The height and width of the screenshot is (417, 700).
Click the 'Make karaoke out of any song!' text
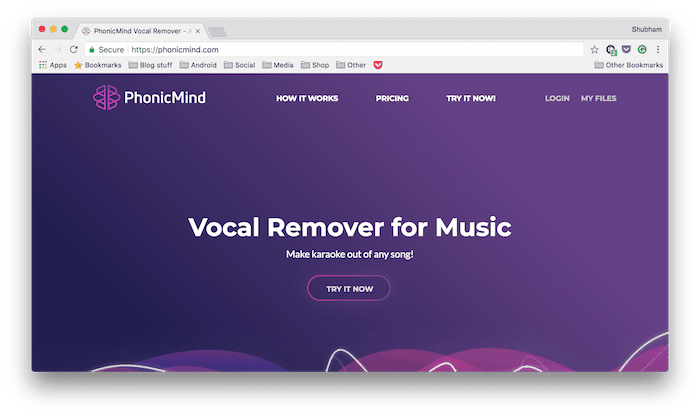point(350,254)
